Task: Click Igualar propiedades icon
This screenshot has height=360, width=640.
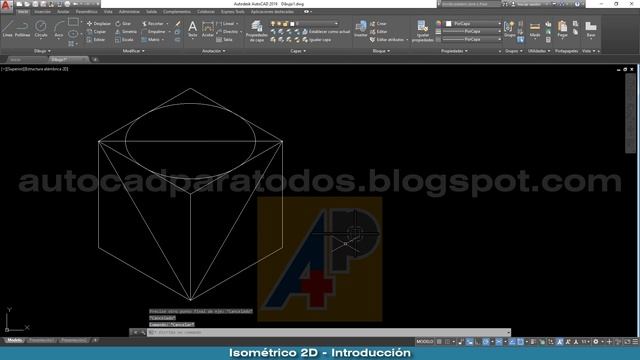Action: click(422, 31)
